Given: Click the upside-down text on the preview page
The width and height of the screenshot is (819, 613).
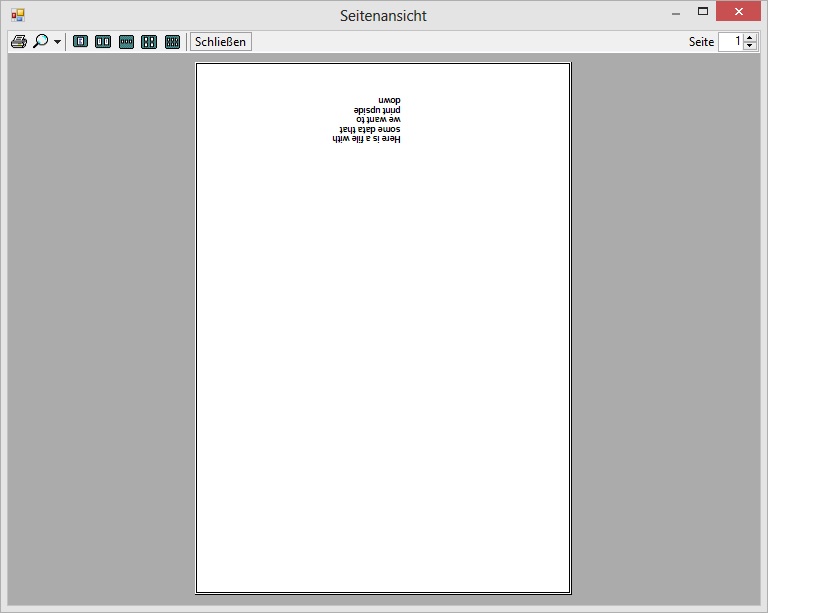Looking at the screenshot, I should click(x=367, y=120).
